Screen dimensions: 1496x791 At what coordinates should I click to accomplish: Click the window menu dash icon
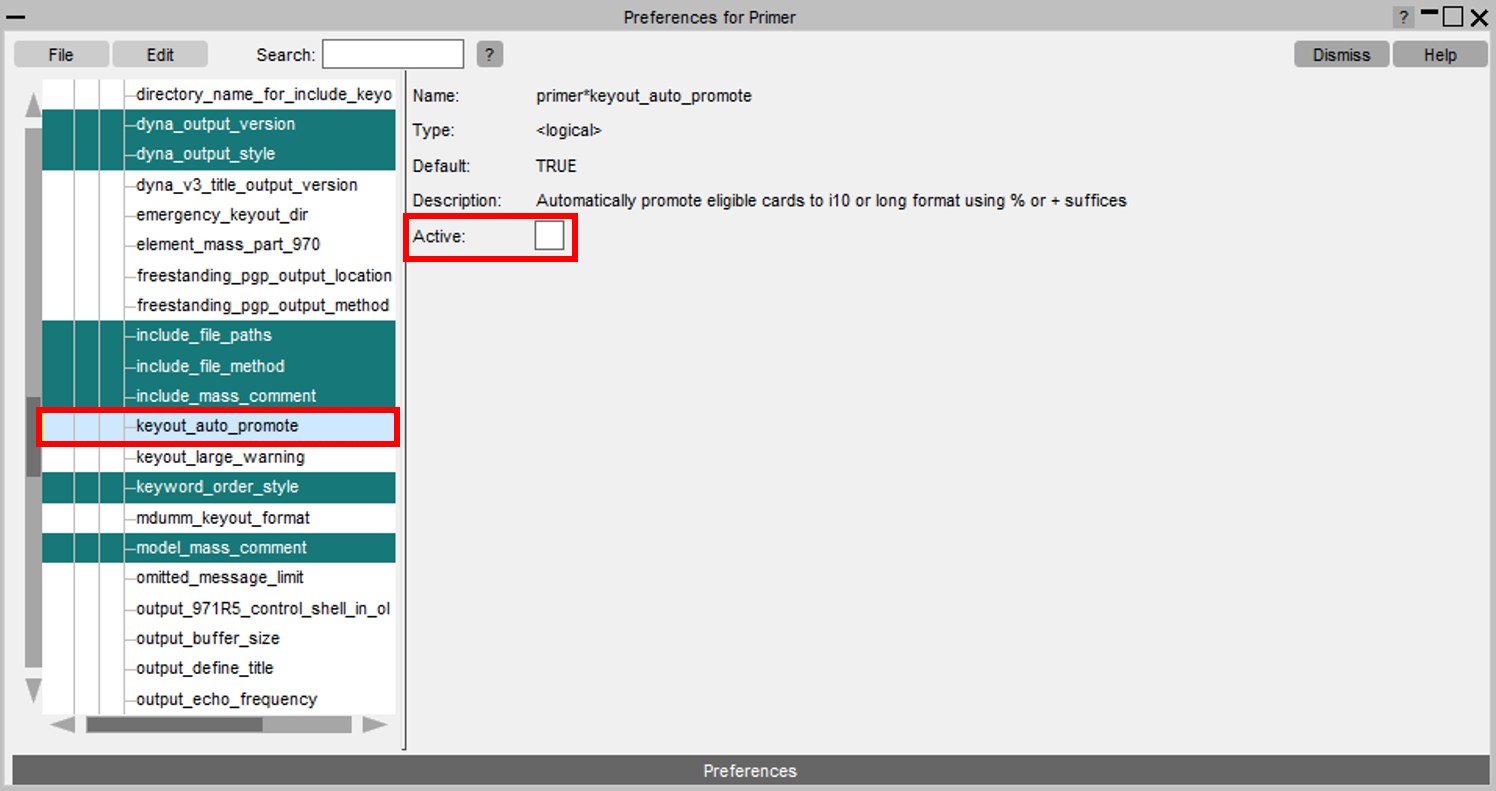pos(16,17)
